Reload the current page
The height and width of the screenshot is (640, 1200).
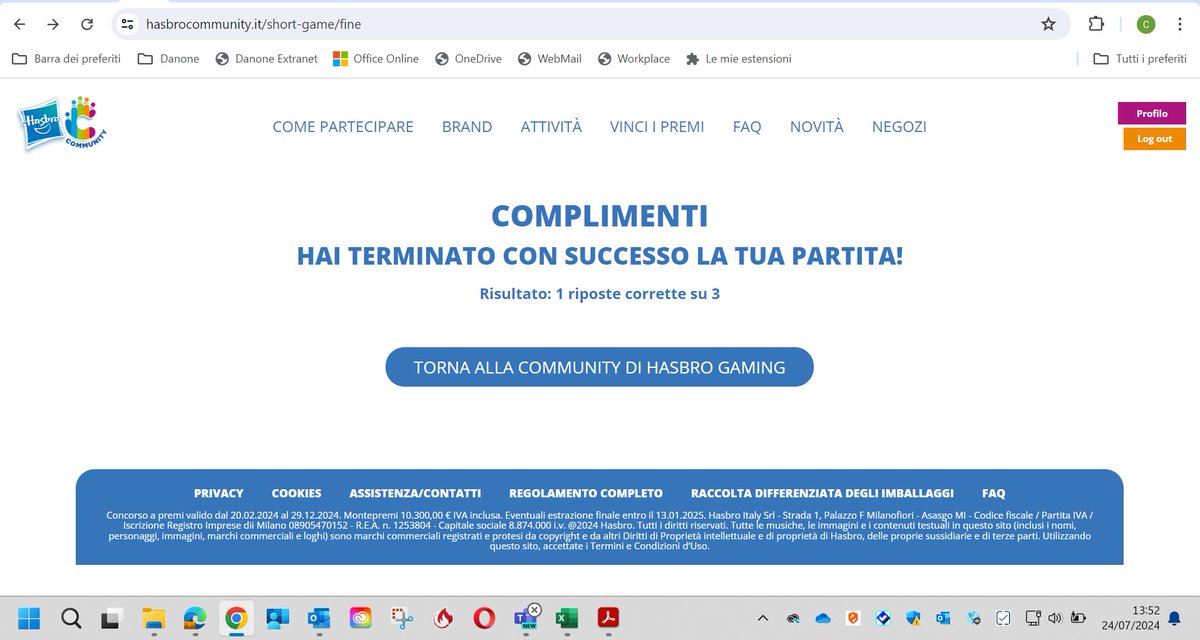88,24
